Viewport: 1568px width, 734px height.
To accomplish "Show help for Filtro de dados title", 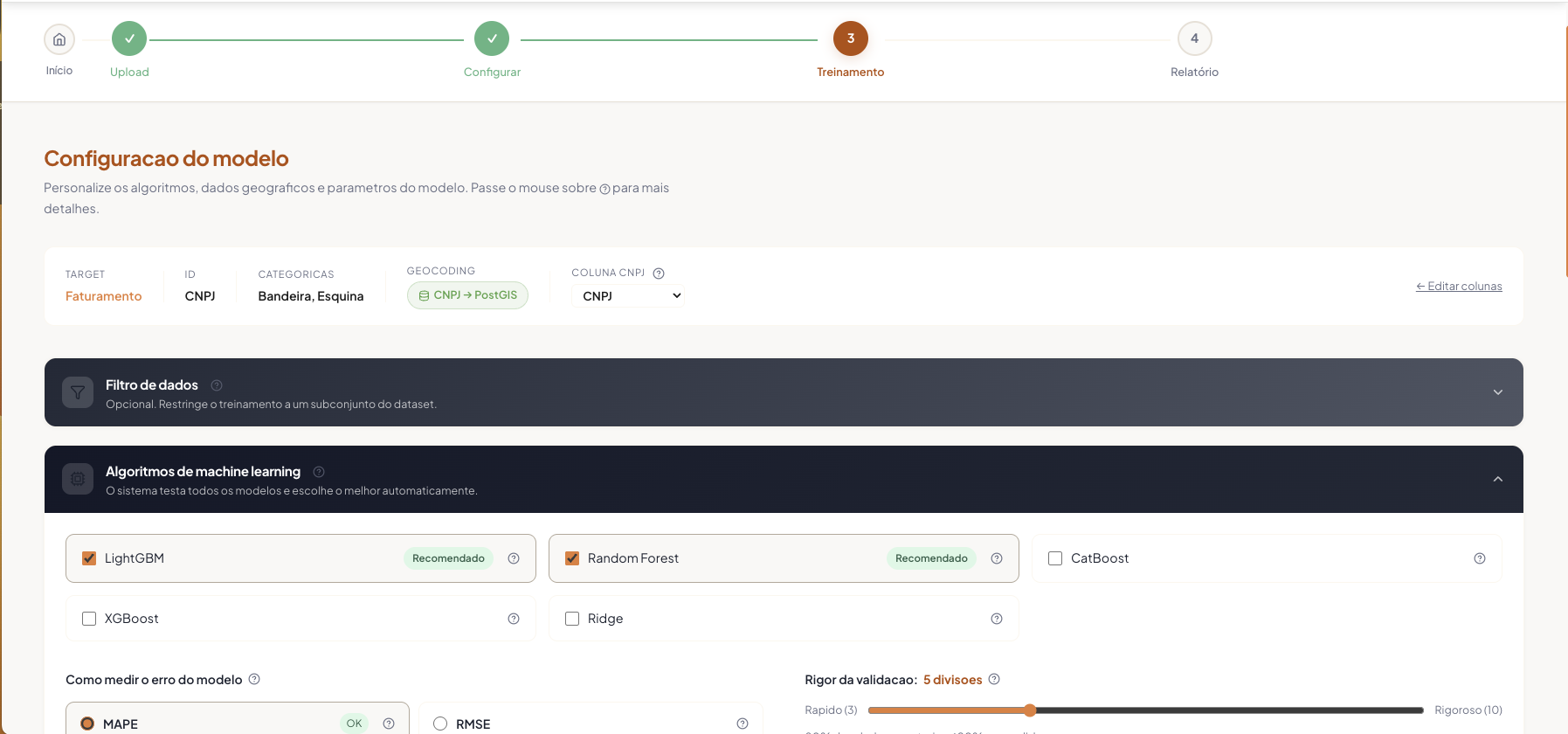I will click(217, 385).
